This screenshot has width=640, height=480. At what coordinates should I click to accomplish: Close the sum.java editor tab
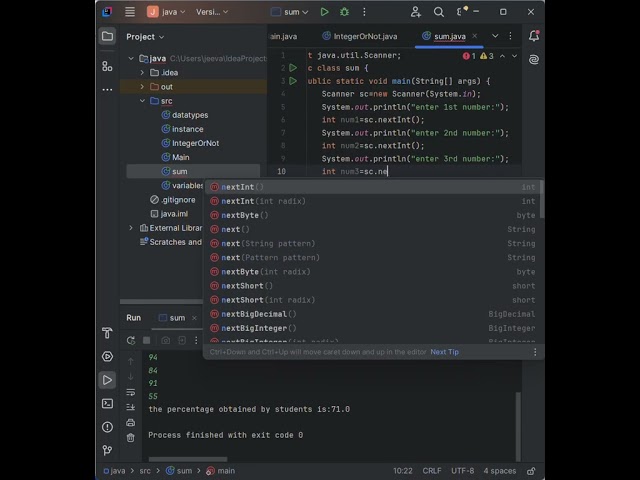pos(475,36)
